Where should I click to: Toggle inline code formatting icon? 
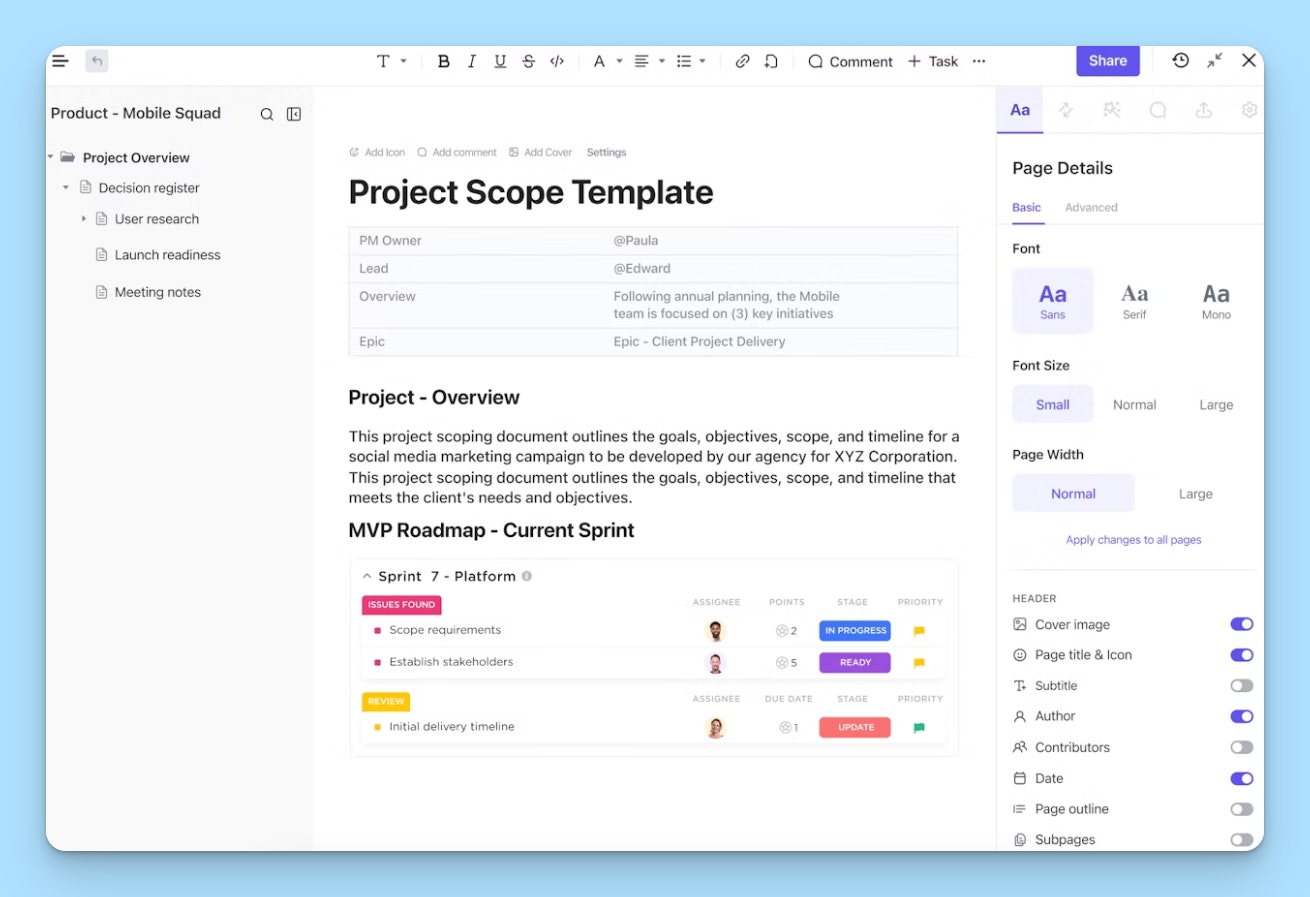pyautogui.click(x=557, y=61)
